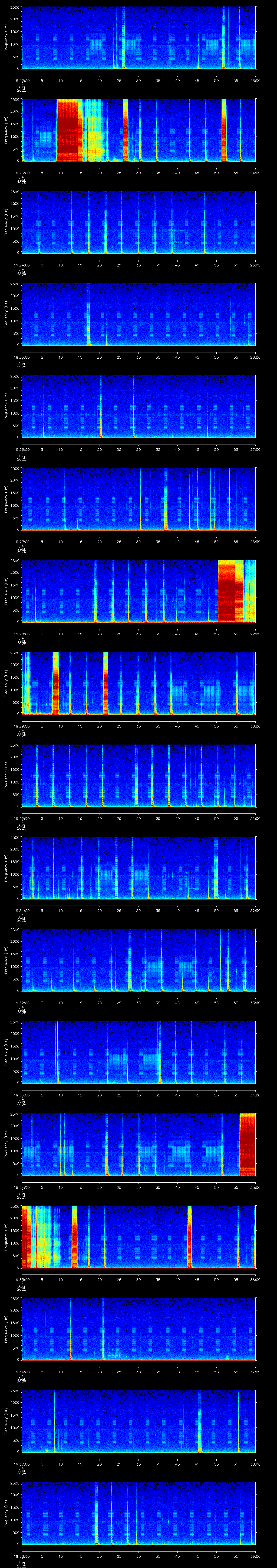277x1568 pixels.
Task: Click the 34:00 end time label
Action: click(255, 1095)
